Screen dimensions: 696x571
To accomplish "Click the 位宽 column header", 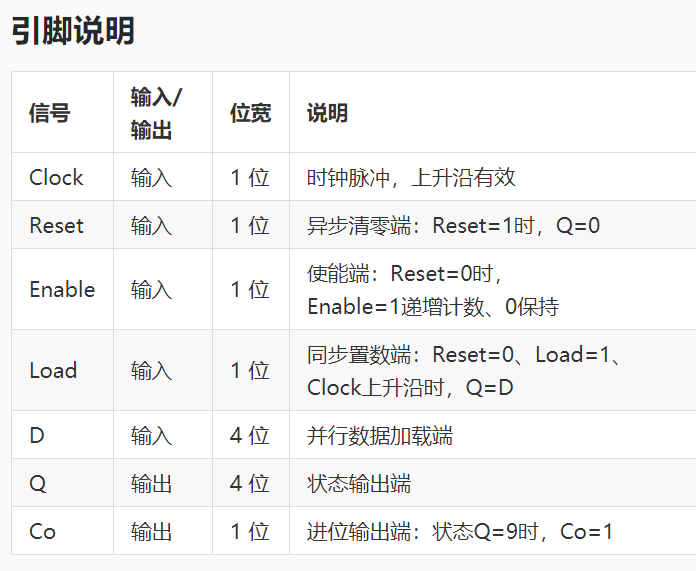I will point(250,113).
